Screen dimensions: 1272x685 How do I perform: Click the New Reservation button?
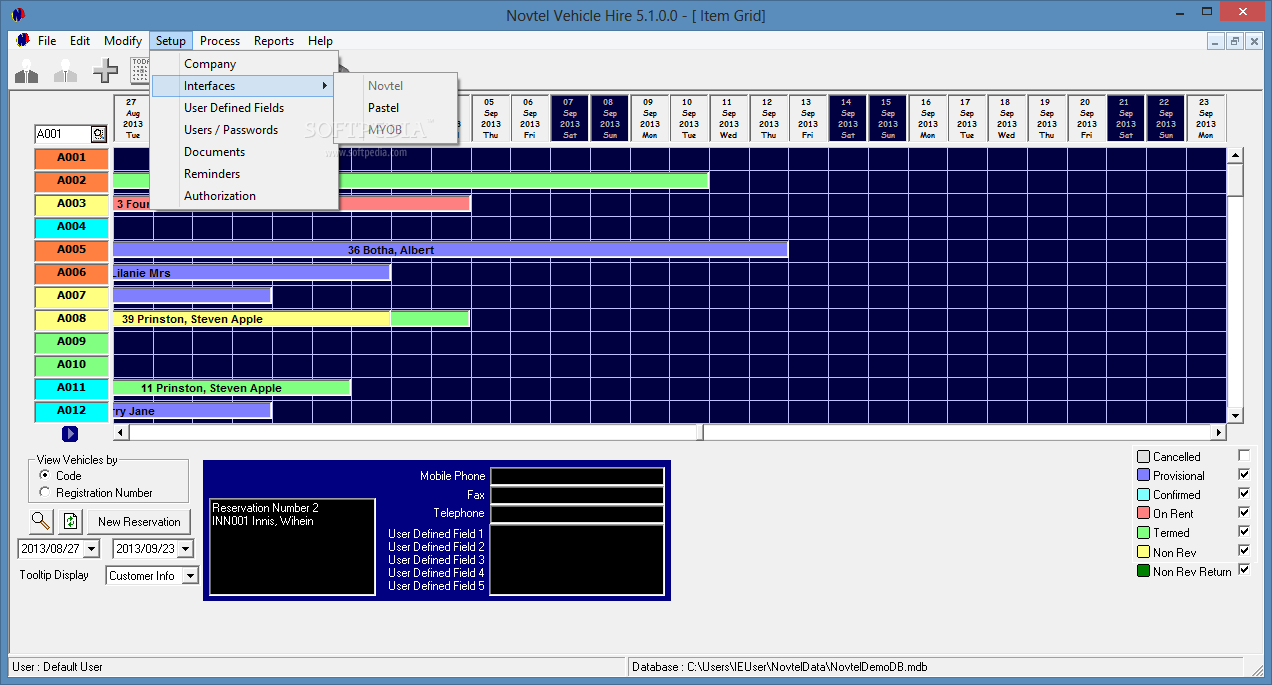pyautogui.click(x=139, y=521)
